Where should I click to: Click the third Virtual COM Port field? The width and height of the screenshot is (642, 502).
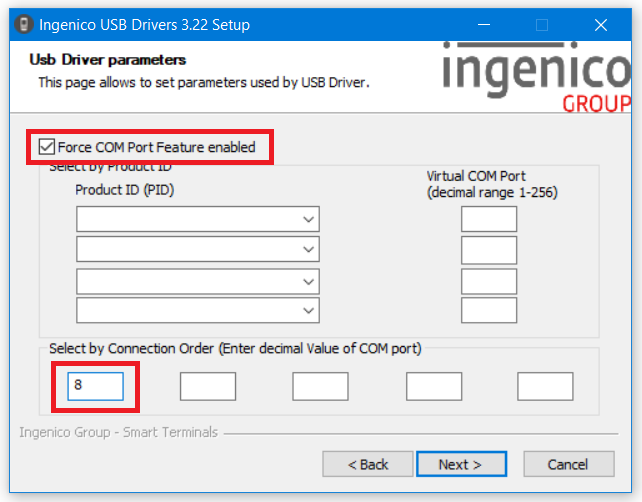(x=489, y=281)
